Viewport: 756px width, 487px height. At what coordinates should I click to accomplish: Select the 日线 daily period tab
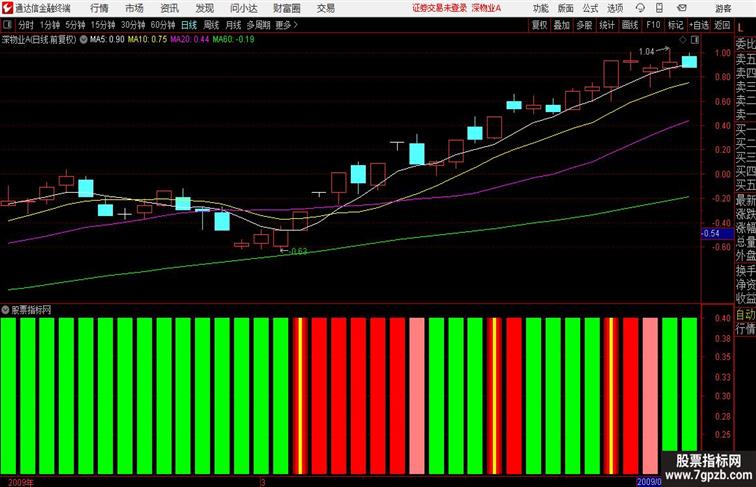click(189, 25)
